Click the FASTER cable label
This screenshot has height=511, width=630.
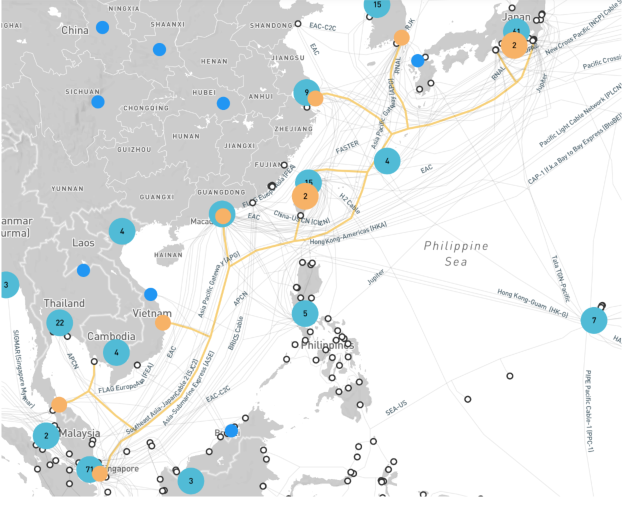347,147
